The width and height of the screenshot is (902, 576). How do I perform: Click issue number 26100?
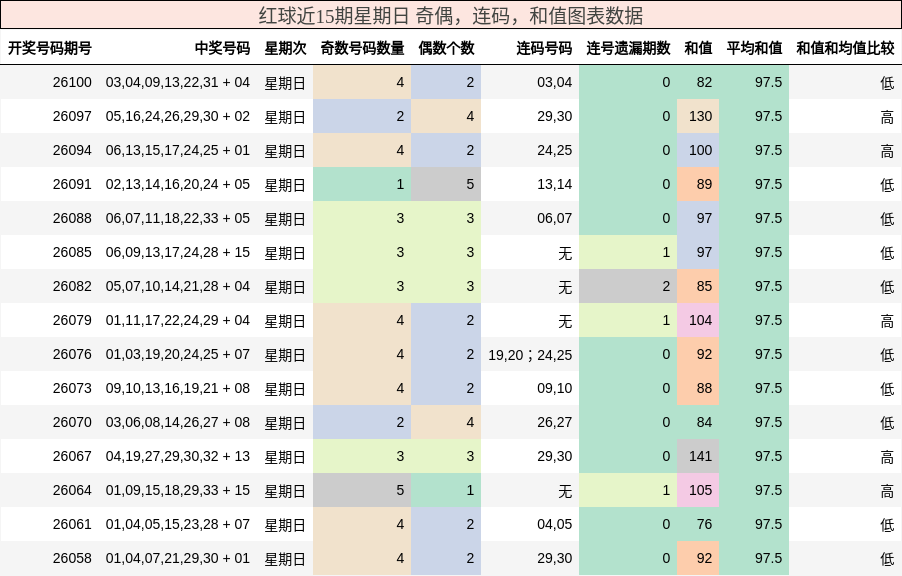click(72, 82)
